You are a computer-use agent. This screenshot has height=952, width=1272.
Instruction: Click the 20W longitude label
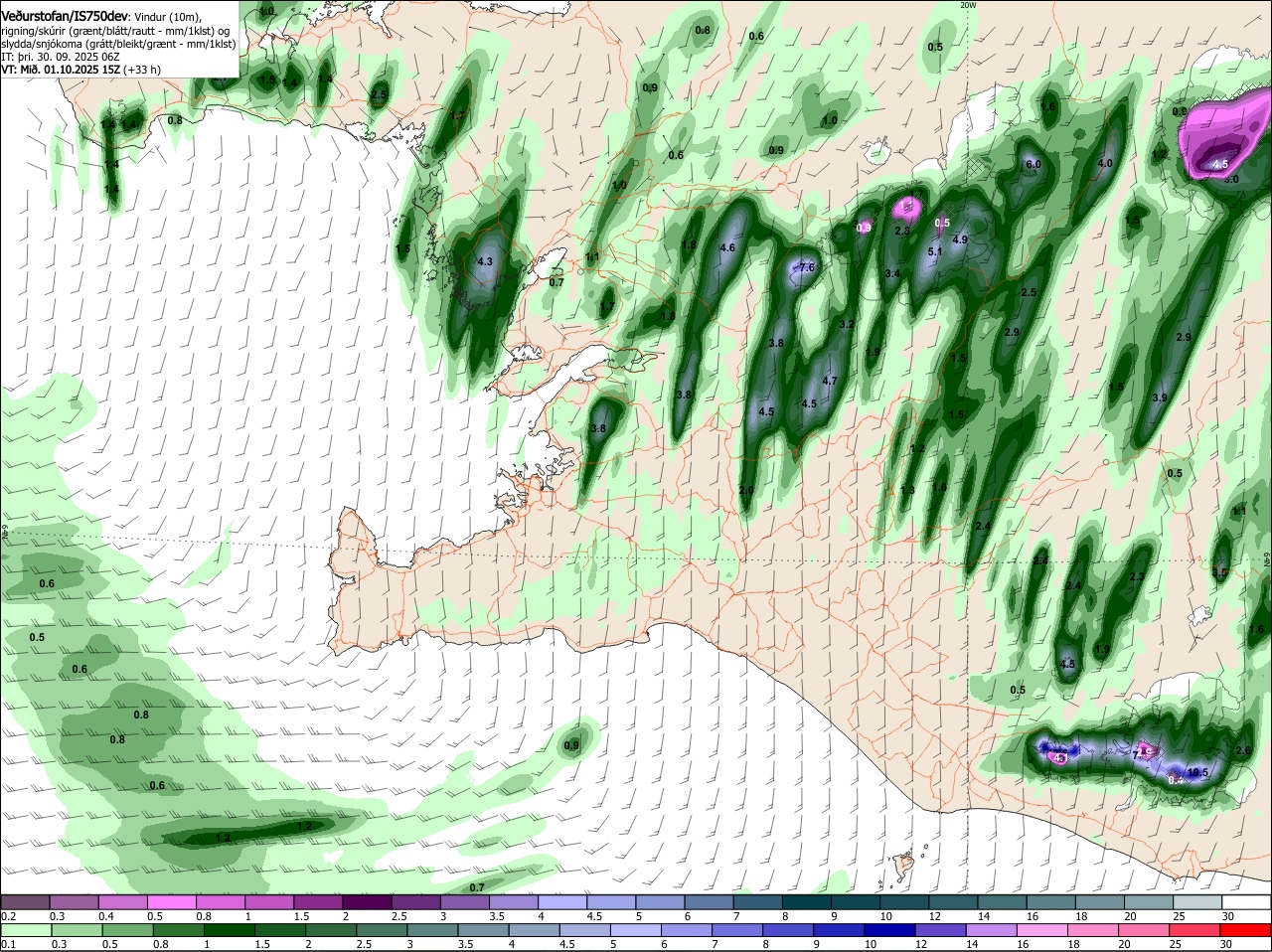pyautogui.click(x=969, y=5)
